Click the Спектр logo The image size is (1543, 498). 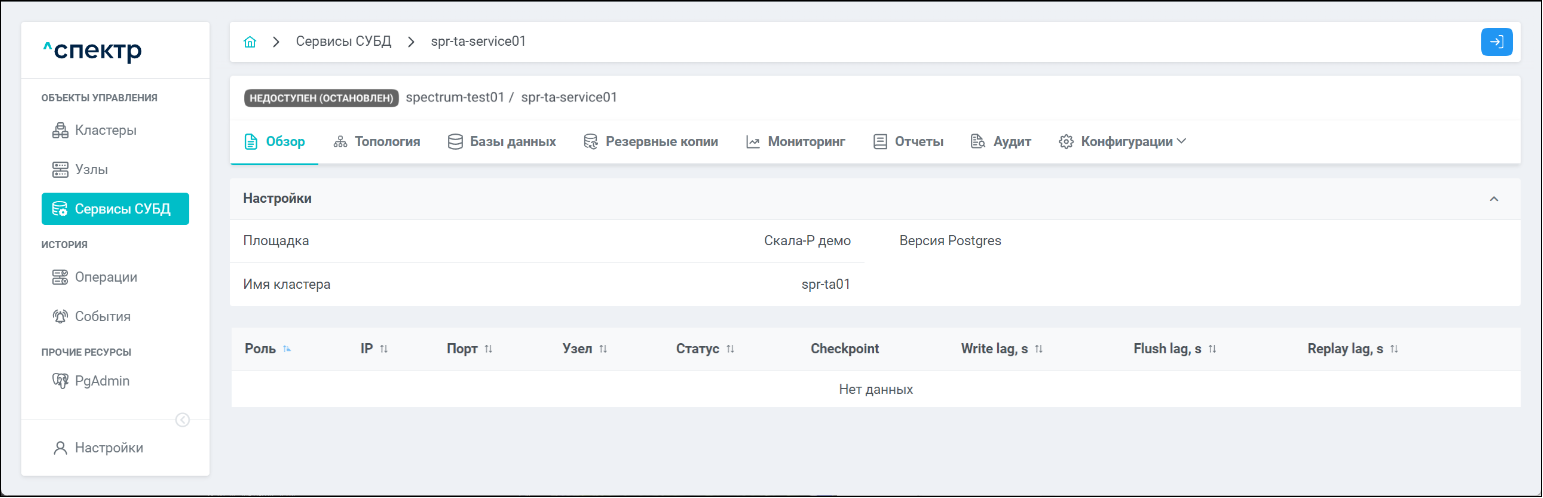point(92,50)
